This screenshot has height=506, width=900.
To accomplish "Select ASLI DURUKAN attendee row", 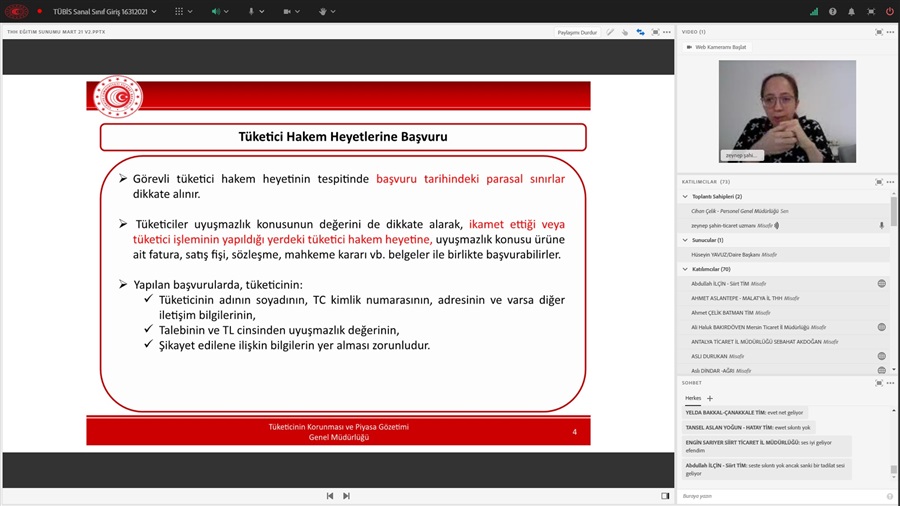I will 784,356.
